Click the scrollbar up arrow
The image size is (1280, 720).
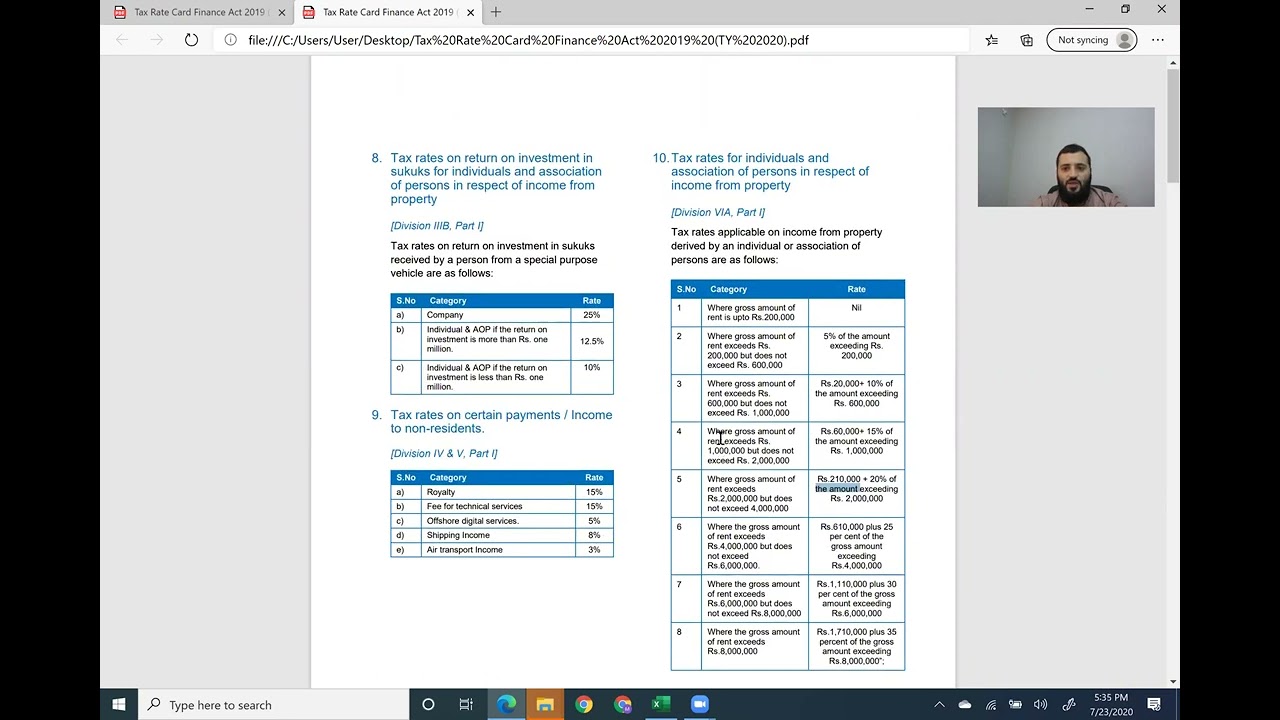(1173, 63)
